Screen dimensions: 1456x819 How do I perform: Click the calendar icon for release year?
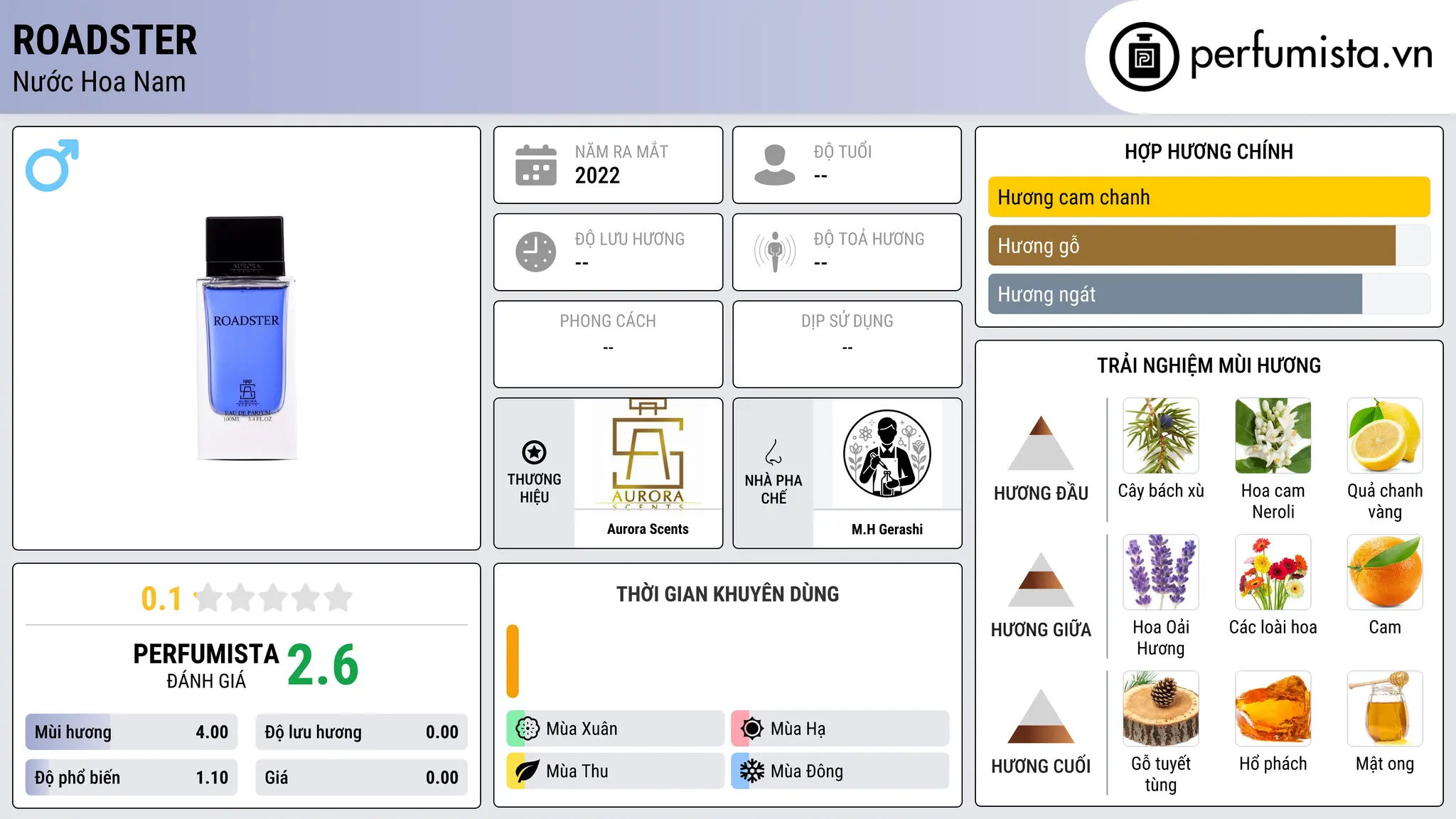[x=535, y=165]
